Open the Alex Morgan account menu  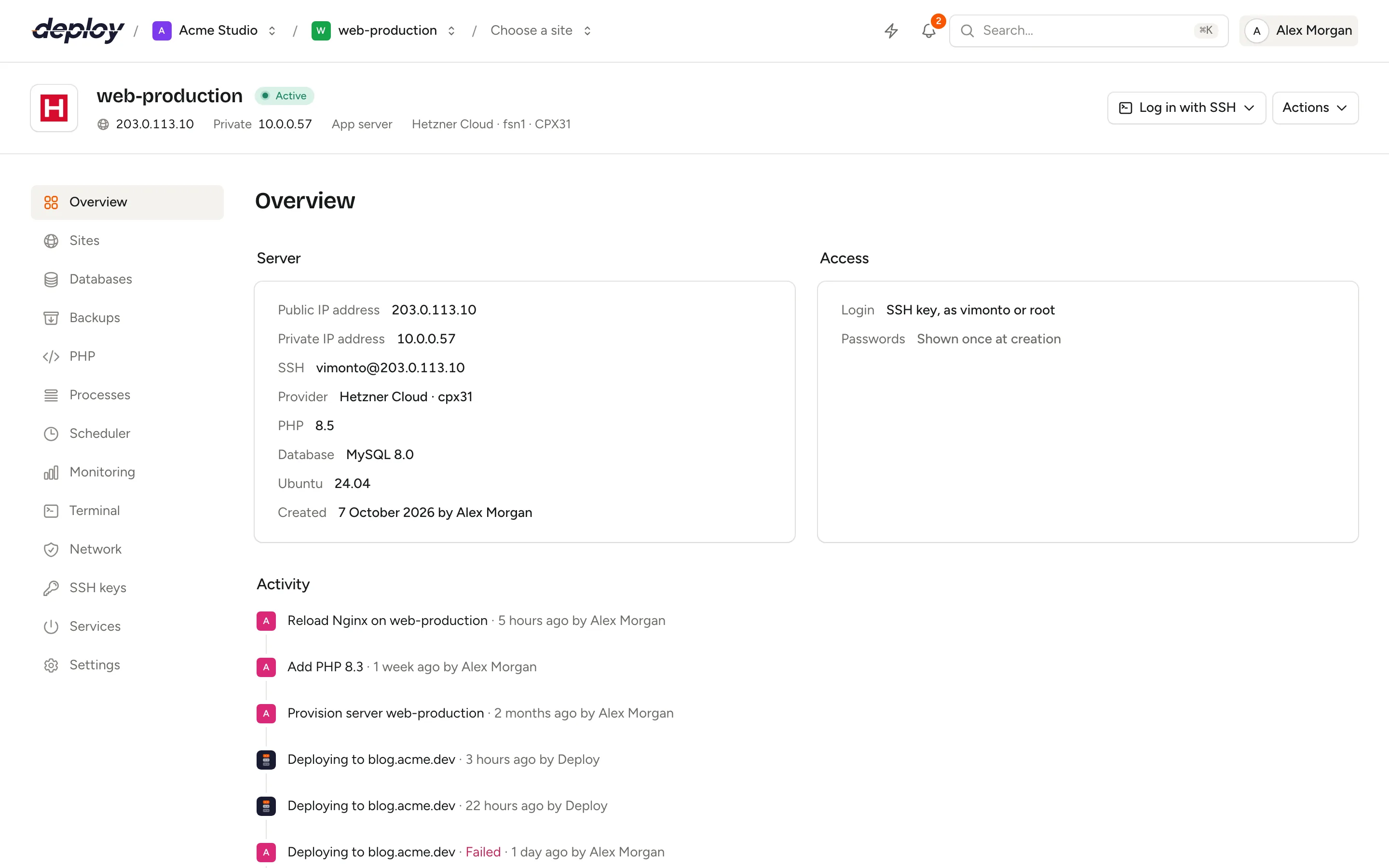[1298, 30]
